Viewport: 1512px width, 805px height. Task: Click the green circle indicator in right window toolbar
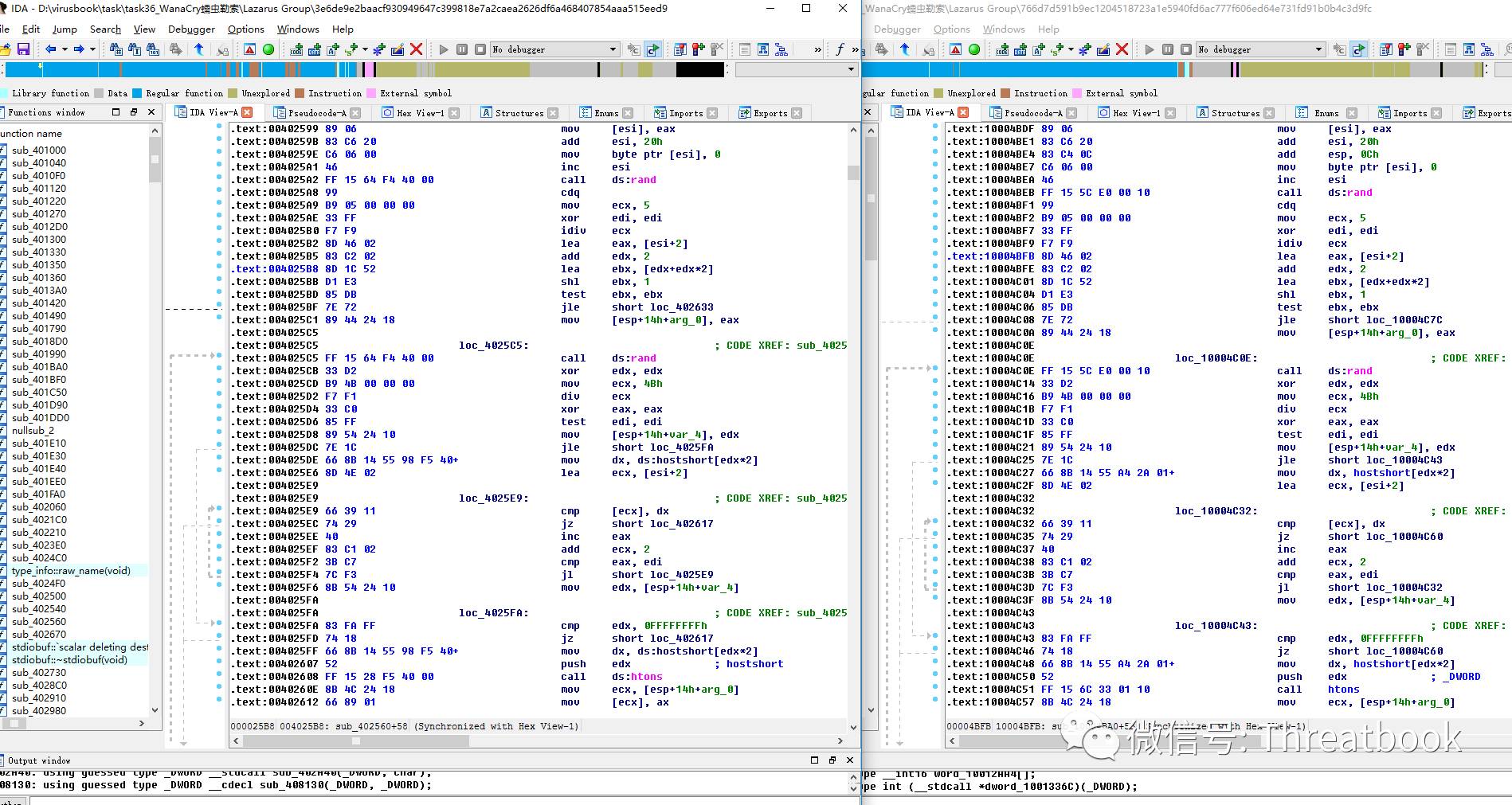coord(974,49)
